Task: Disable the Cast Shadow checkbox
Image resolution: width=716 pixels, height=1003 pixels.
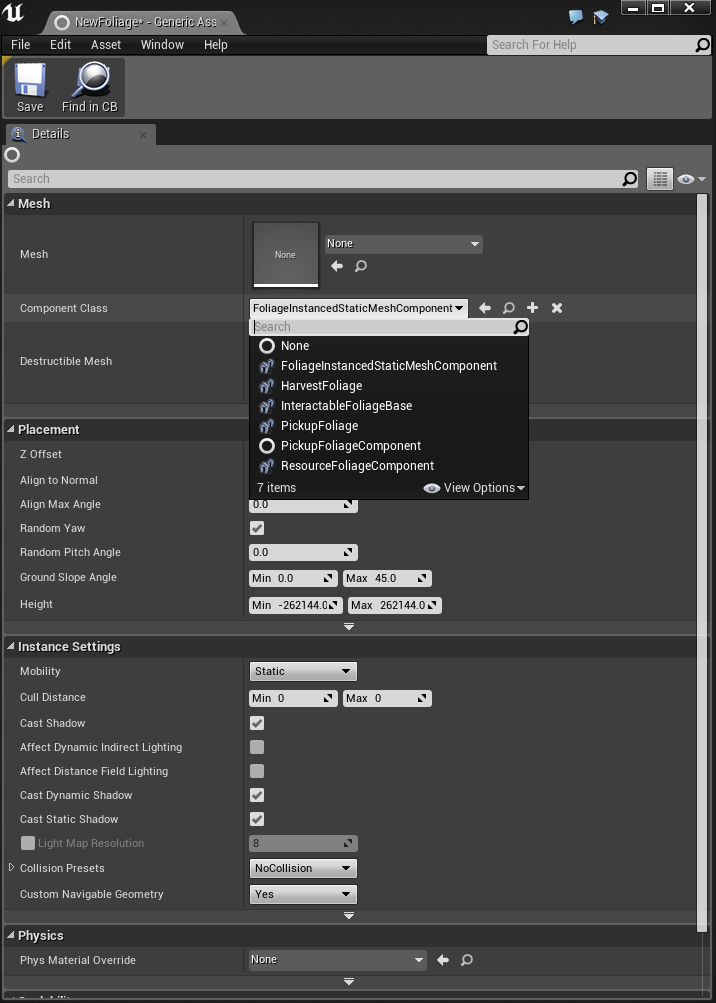Action: coord(257,723)
